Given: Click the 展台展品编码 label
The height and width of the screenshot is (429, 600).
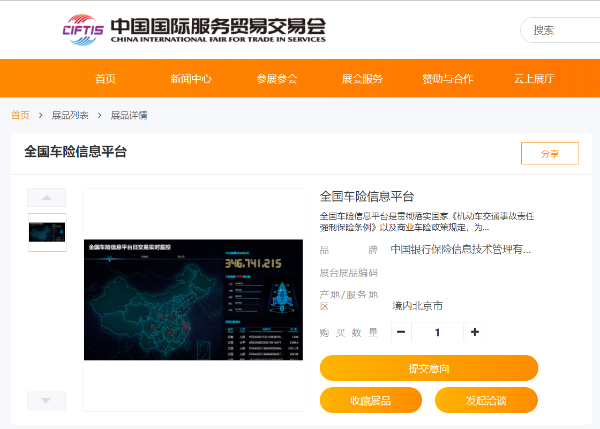Looking at the screenshot, I should click(x=349, y=272).
